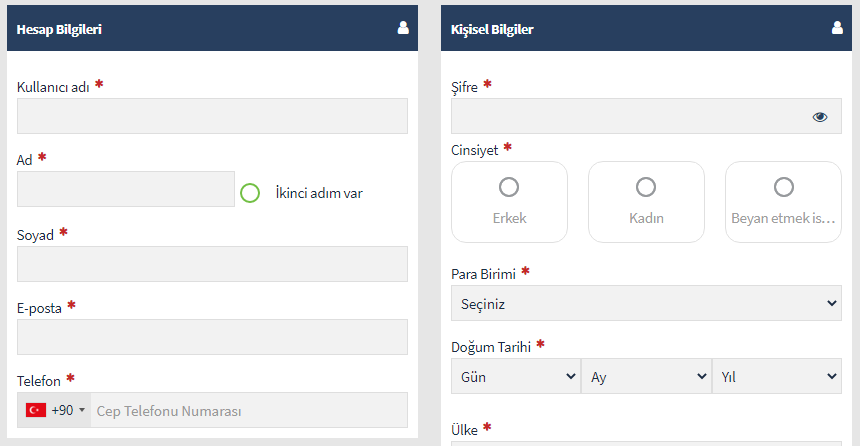Focus the E-posta input field
860x446 pixels.
tap(212, 337)
